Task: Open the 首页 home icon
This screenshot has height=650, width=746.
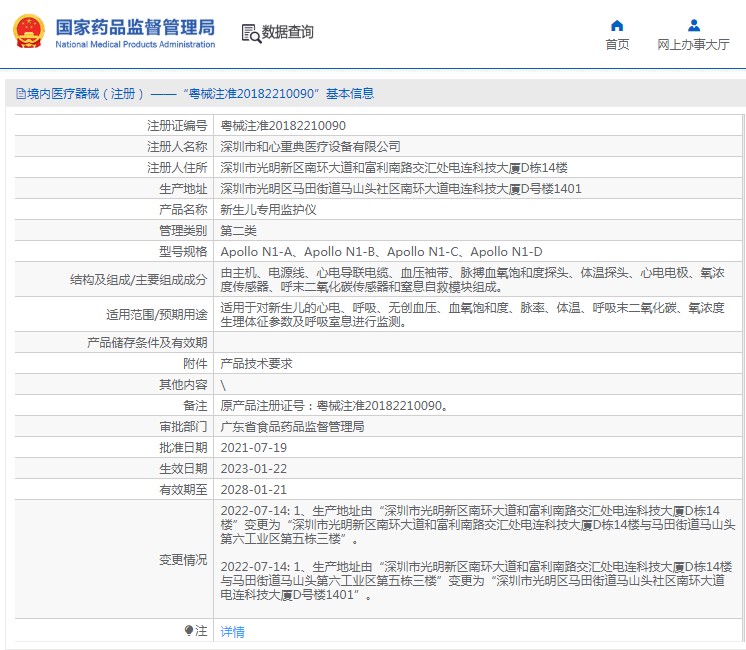Action: click(x=617, y=25)
